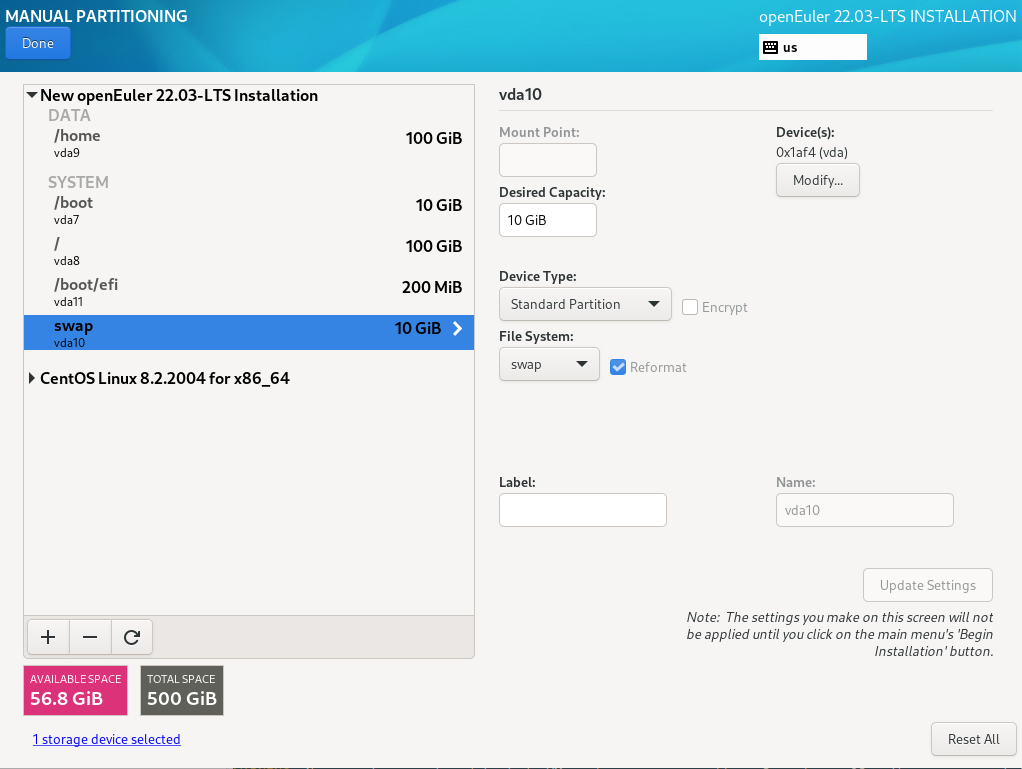Click the vda10 heading in details pane
This screenshot has width=1022, height=769.
520,94
